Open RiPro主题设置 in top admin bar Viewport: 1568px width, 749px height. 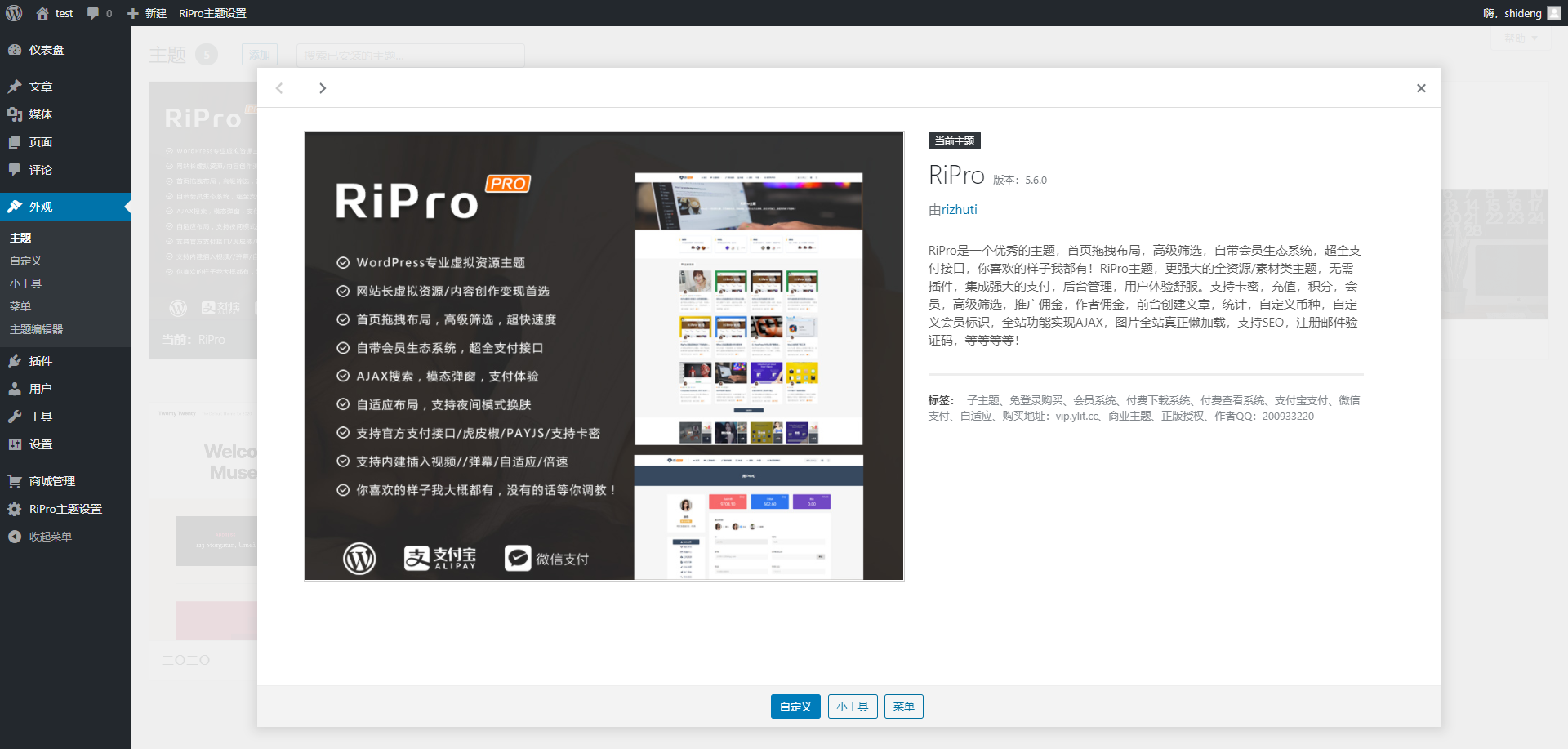click(212, 13)
